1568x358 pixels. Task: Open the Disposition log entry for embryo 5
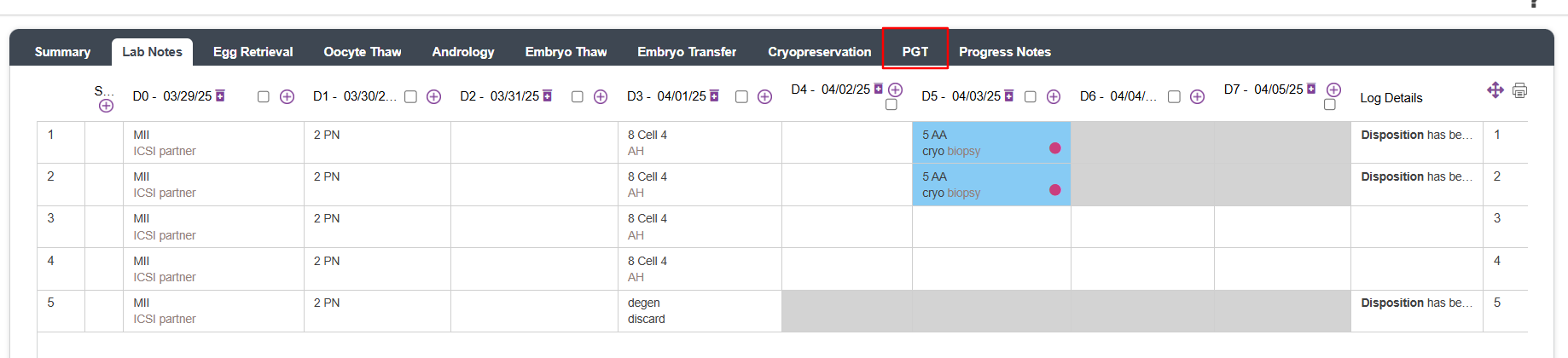click(1415, 303)
